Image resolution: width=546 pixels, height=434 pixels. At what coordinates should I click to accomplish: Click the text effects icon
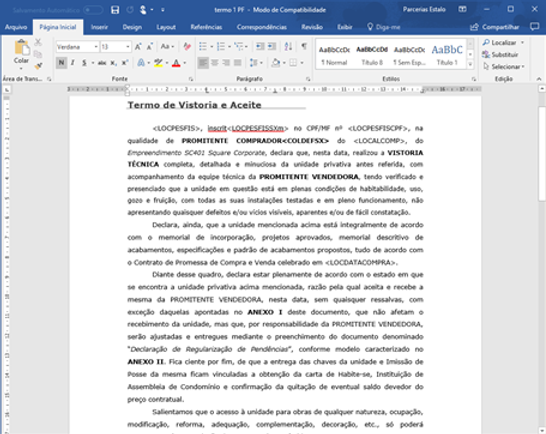click(141, 63)
